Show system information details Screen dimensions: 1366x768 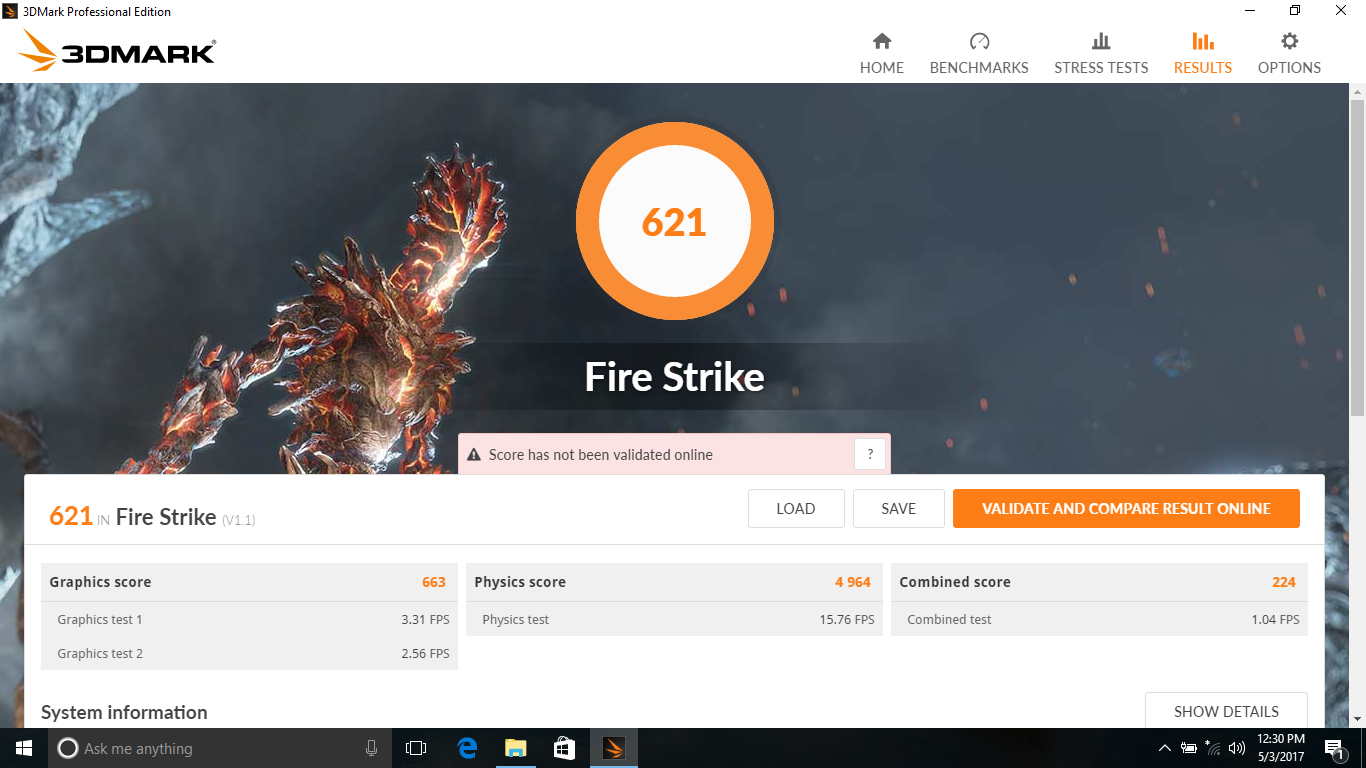1226,711
